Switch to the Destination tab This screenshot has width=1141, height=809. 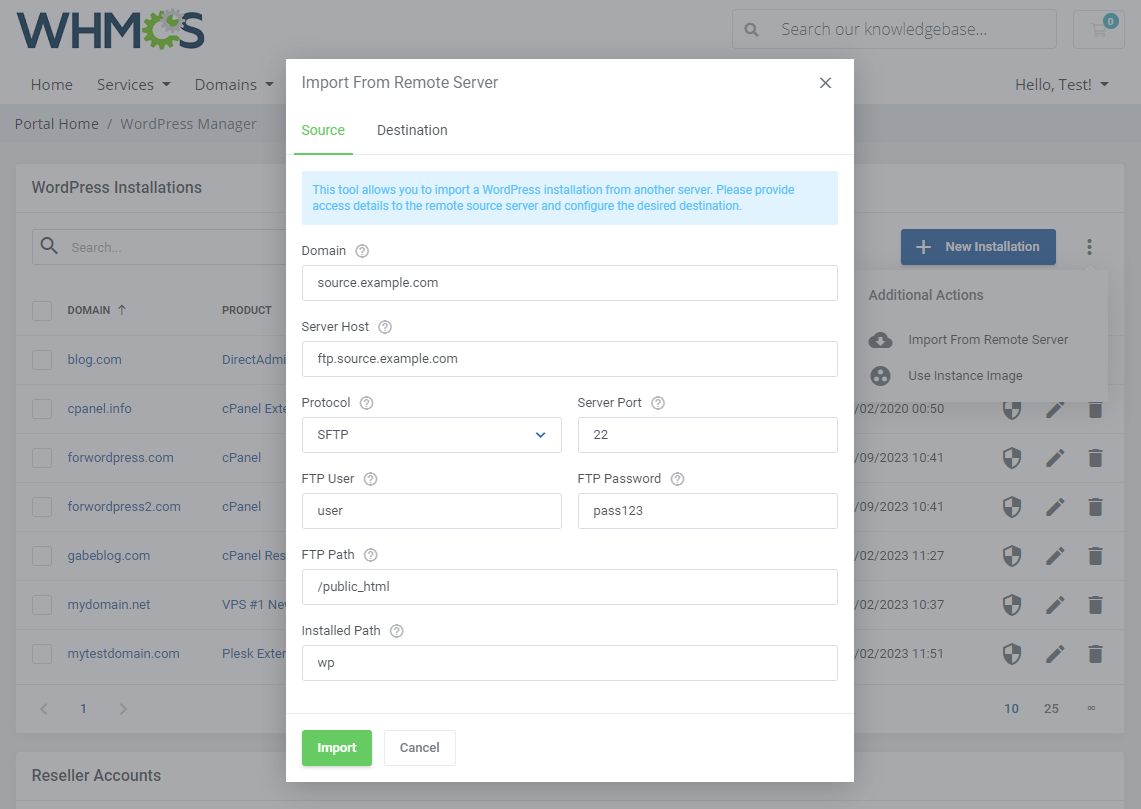(x=412, y=130)
